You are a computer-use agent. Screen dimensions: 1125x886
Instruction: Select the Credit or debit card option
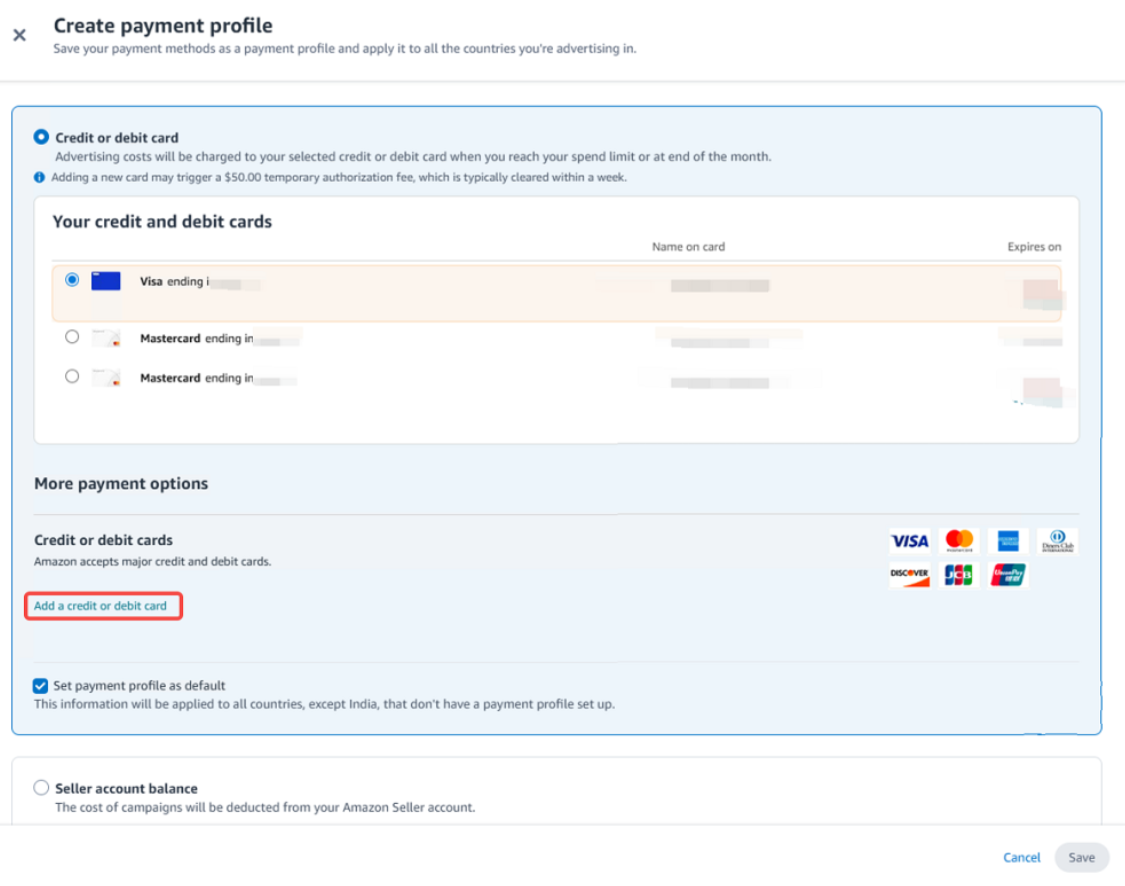pos(41,137)
